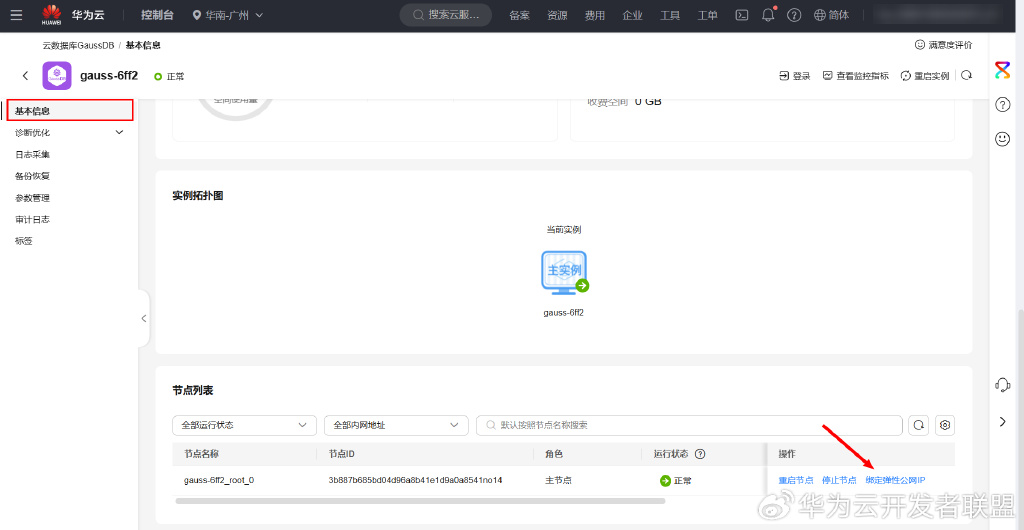Click 重启实例 restart instance
Image resolution: width=1024 pixels, height=530 pixels.
pos(925,76)
